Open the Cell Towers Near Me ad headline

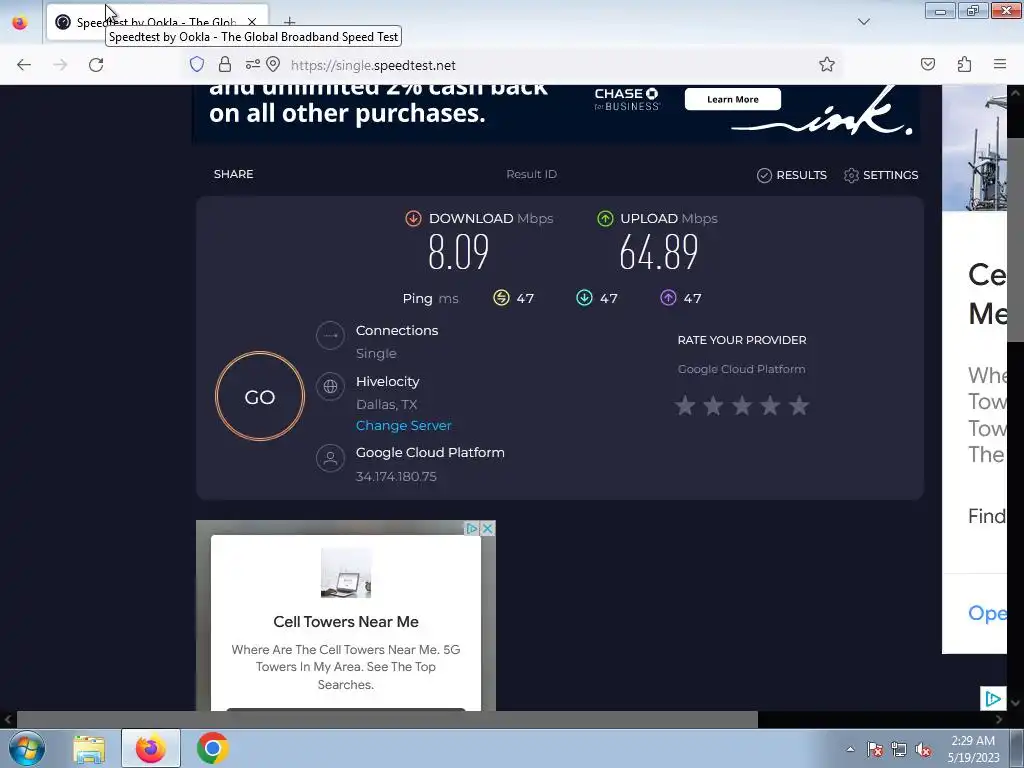coord(346,622)
